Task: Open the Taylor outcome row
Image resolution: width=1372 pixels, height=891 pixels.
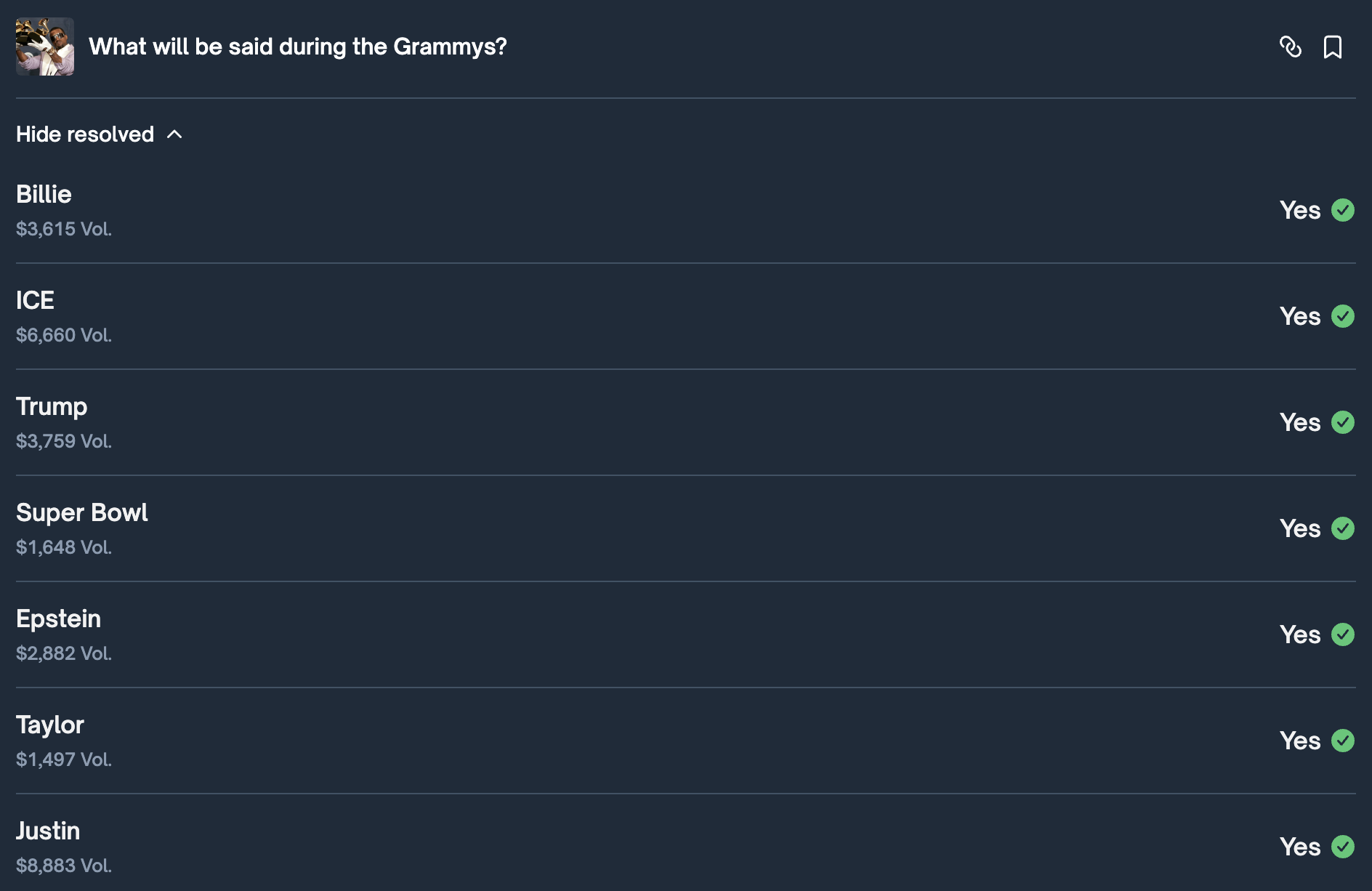Action: click(x=50, y=725)
